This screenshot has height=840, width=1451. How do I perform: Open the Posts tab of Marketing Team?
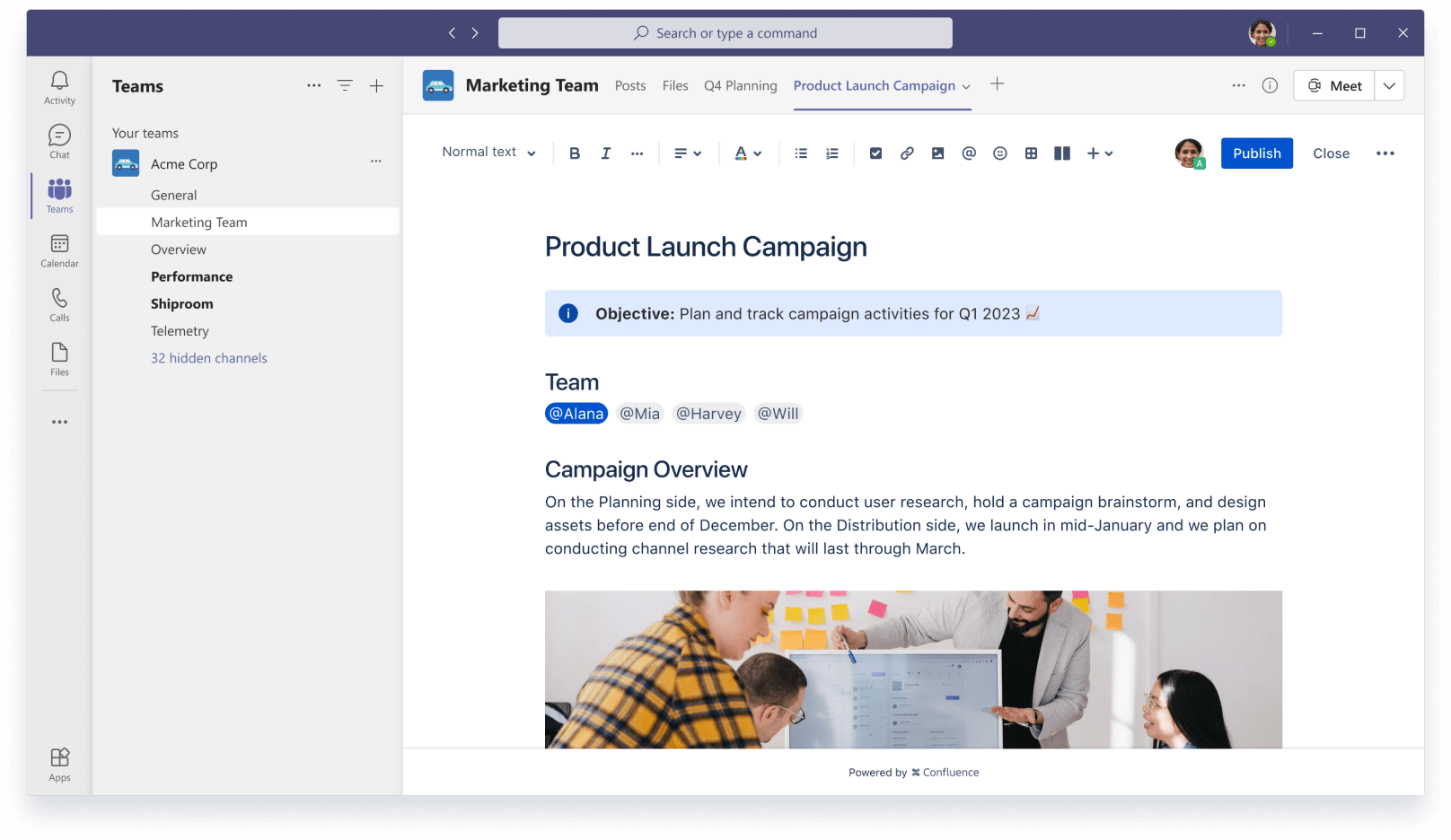[x=629, y=85]
